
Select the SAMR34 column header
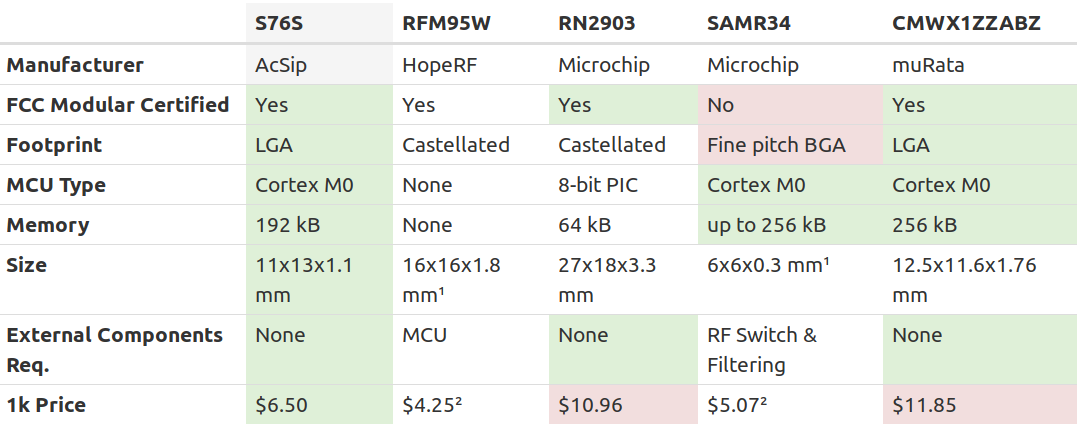[790, 23]
